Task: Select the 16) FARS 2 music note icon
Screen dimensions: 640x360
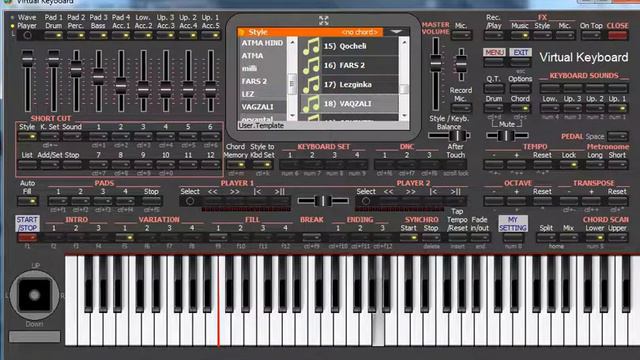Action: click(311, 66)
